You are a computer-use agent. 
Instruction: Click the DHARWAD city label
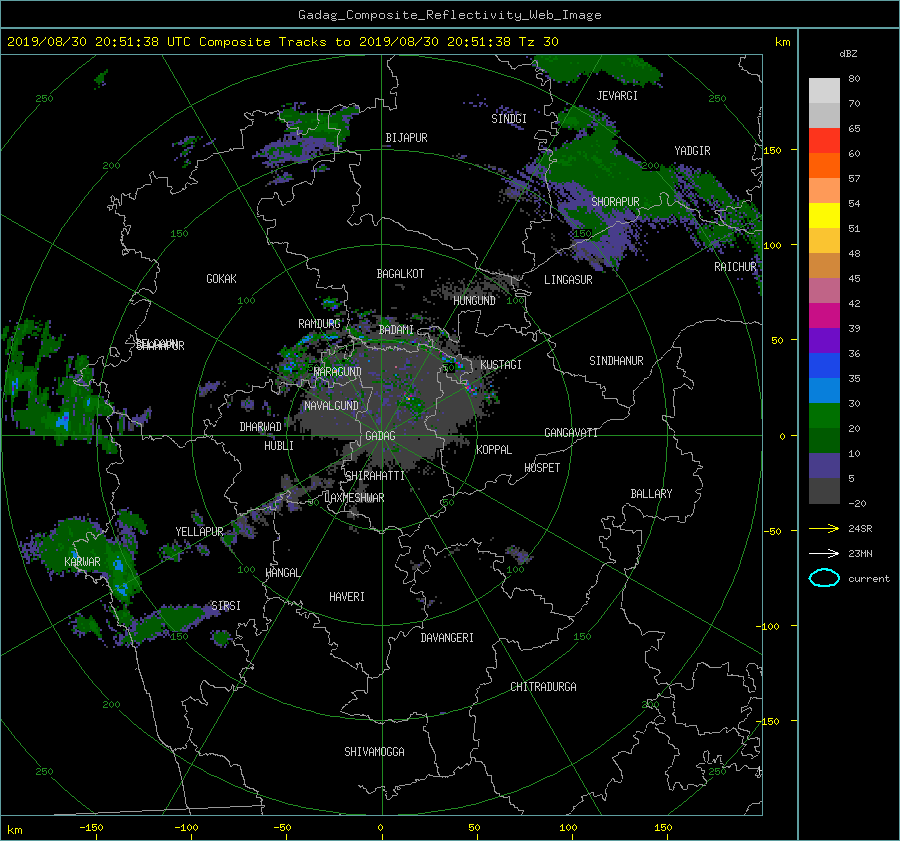(x=260, y=427)
